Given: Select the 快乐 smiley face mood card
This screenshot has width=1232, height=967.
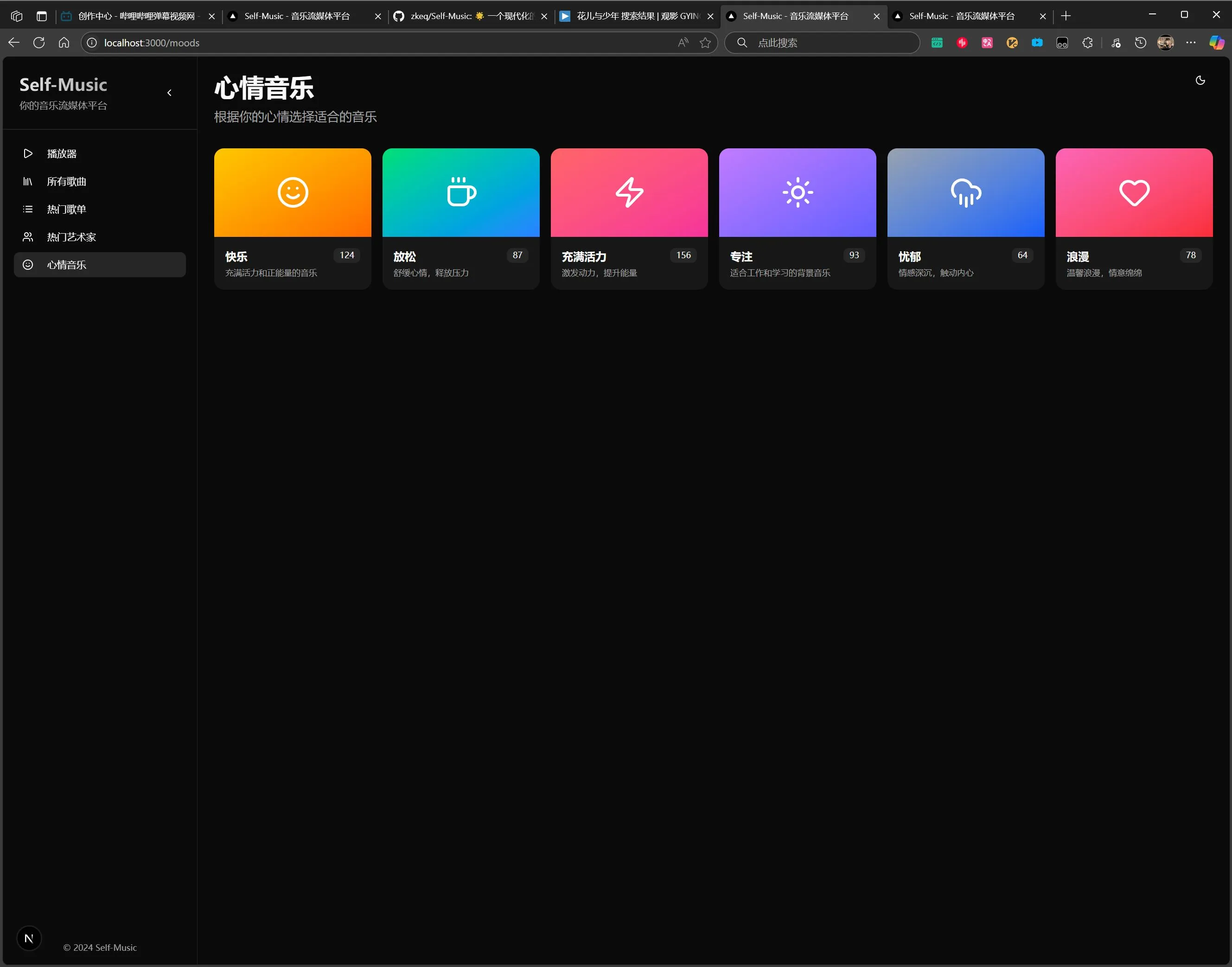Looking at the screenshot, I should point(292,192).
